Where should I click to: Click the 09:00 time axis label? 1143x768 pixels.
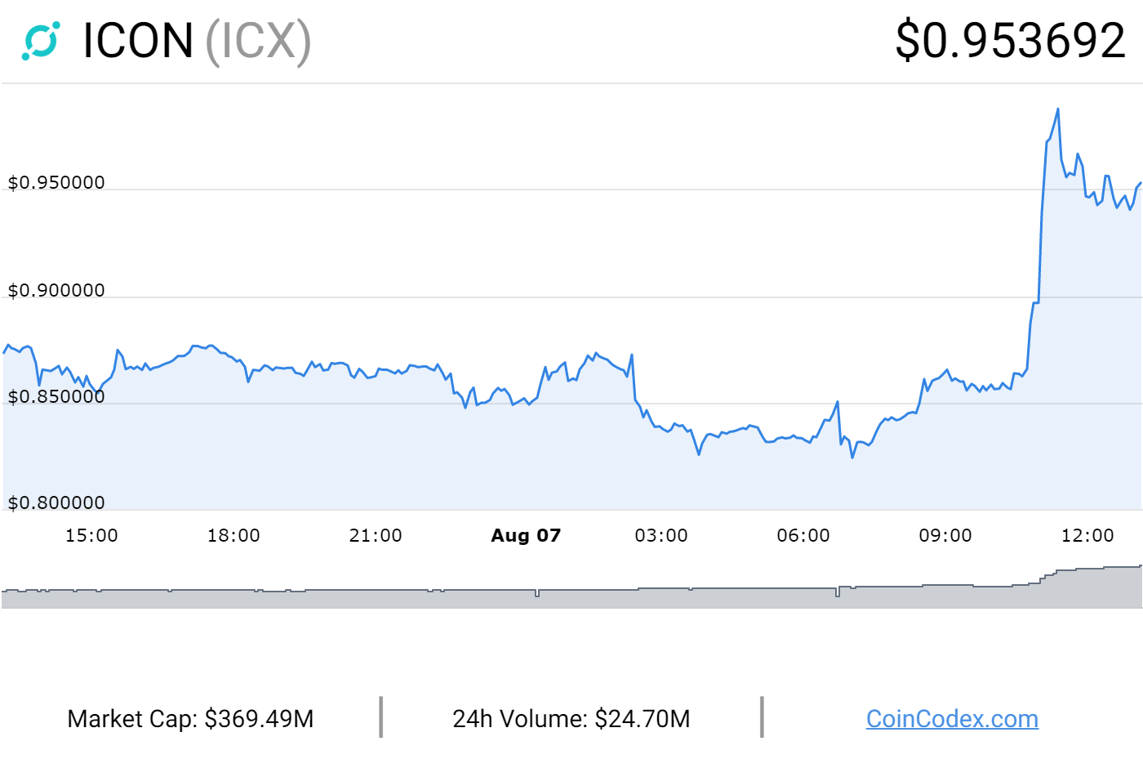(x=945, y=536)
